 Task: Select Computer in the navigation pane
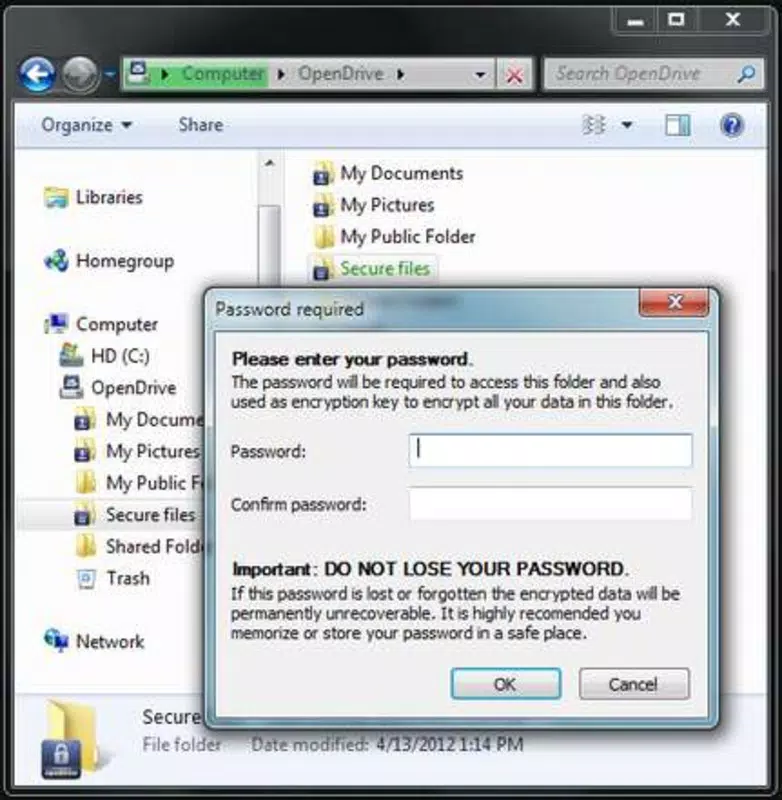[x=117, y=324]
